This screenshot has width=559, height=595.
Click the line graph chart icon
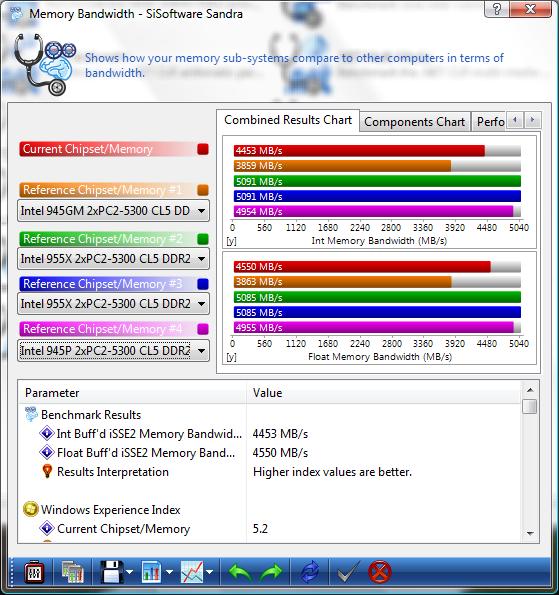pyautogui.click(x=192, y=572)
